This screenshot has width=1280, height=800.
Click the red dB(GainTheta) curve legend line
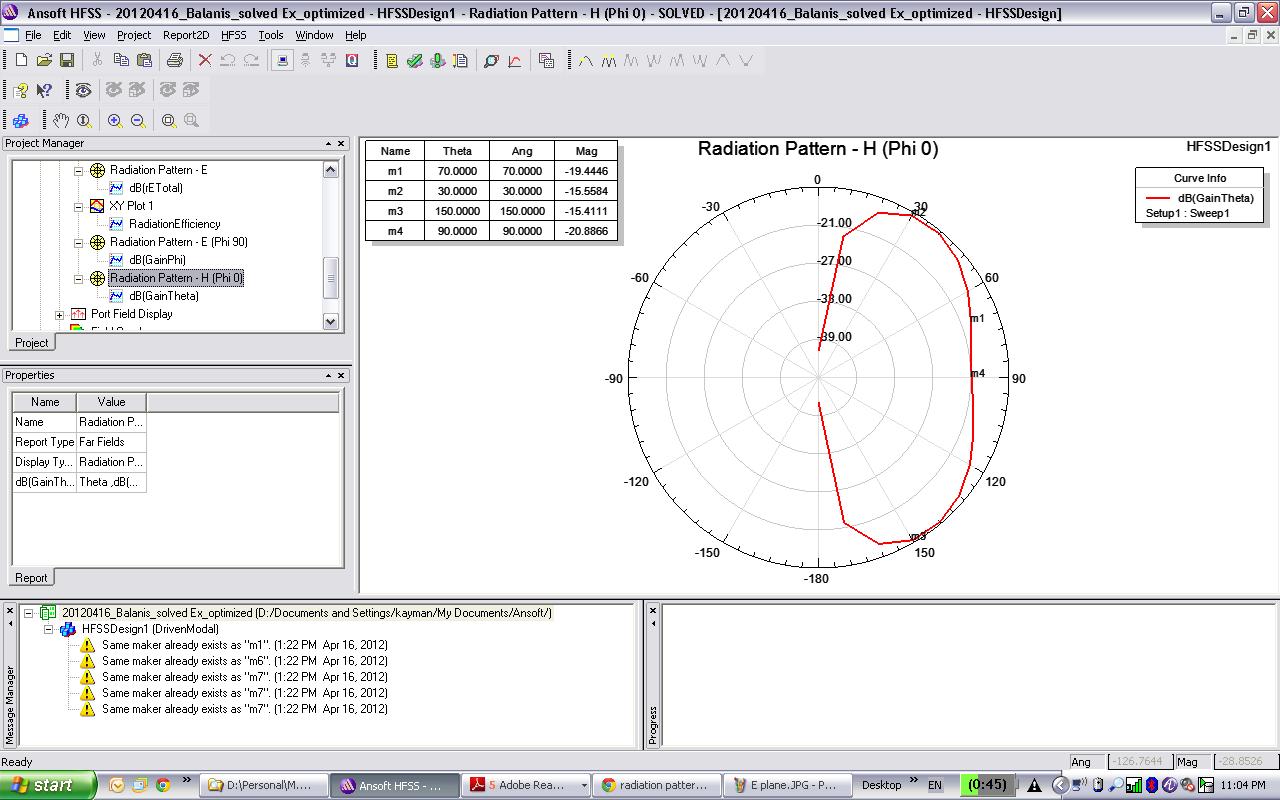[x=1158, y=198]
